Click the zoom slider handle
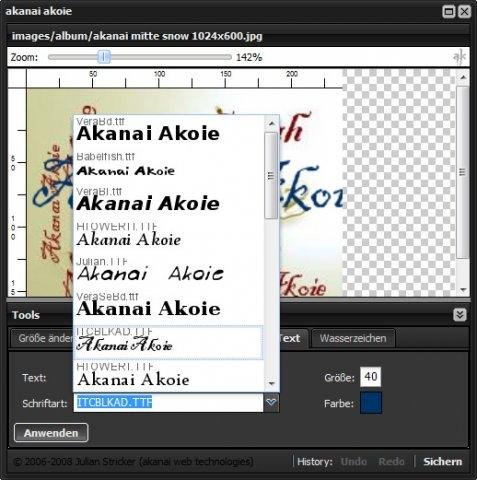This screenshot has height=480, width=477. [x=104, y=57]
